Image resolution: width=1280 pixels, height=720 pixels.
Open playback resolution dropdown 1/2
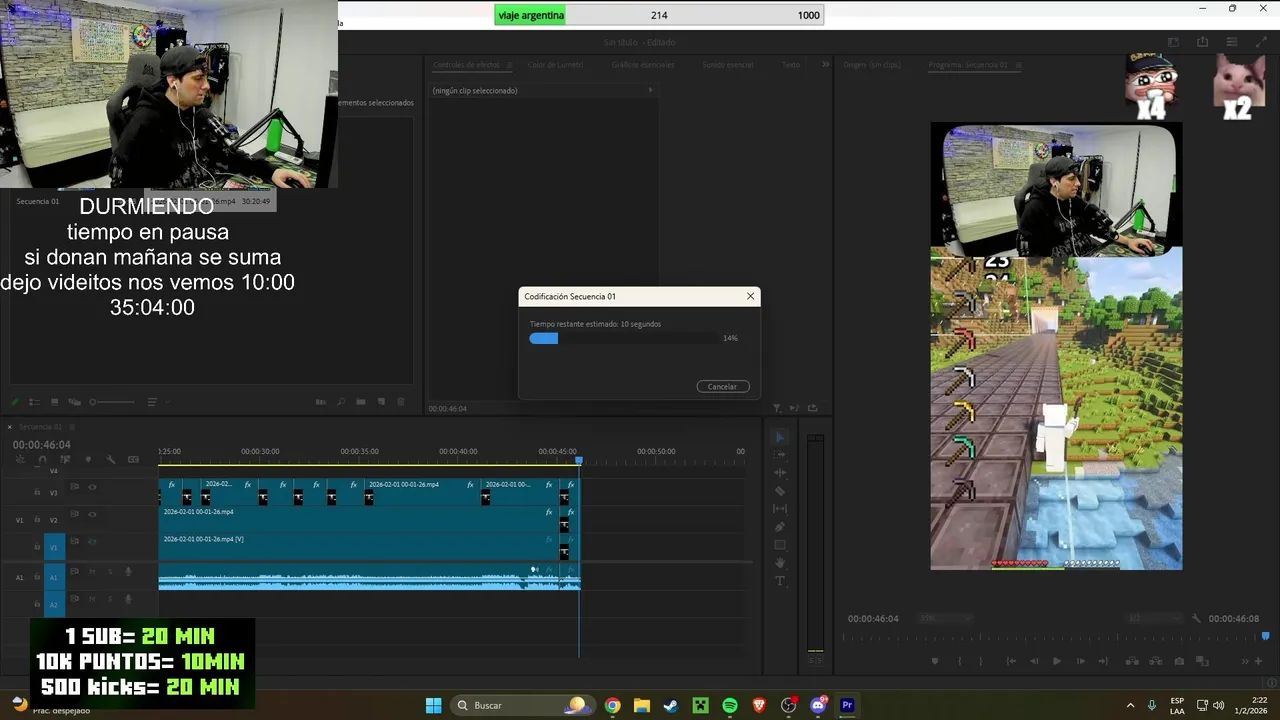coord(1153,618)
